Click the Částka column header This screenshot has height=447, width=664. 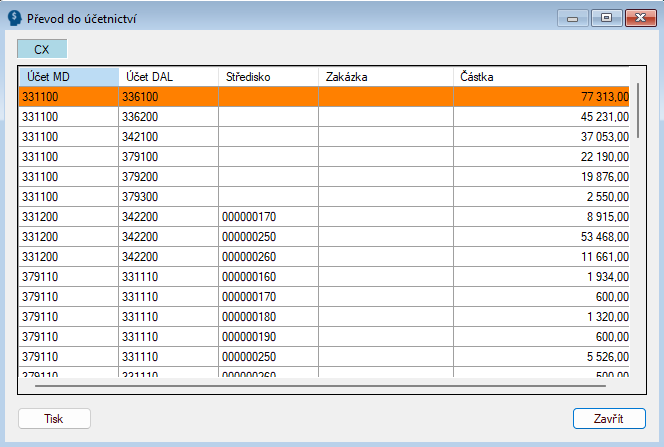coord(541,77)
